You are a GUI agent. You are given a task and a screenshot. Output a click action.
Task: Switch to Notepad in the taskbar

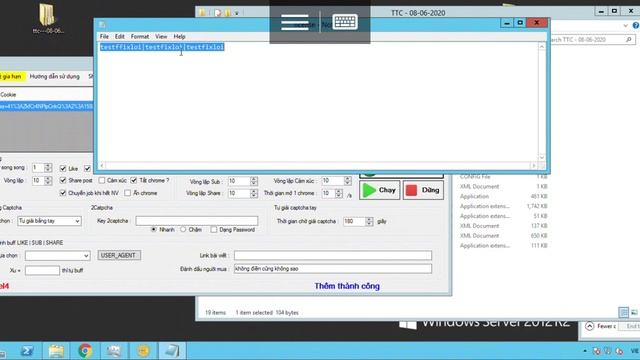[x=172, y=351]
